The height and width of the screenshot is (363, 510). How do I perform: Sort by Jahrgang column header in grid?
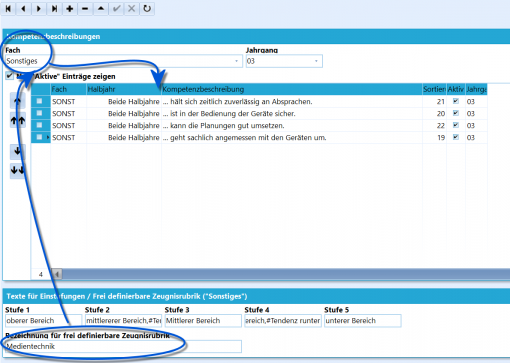(x=476, y=89)
